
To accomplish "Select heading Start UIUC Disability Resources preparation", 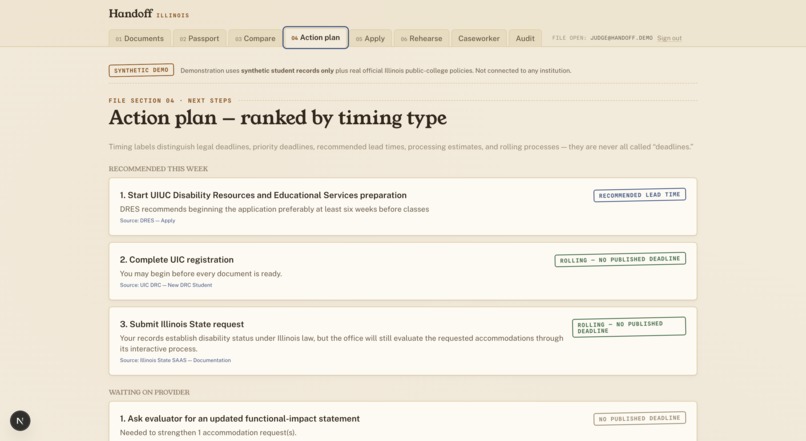I will point(263,195).
